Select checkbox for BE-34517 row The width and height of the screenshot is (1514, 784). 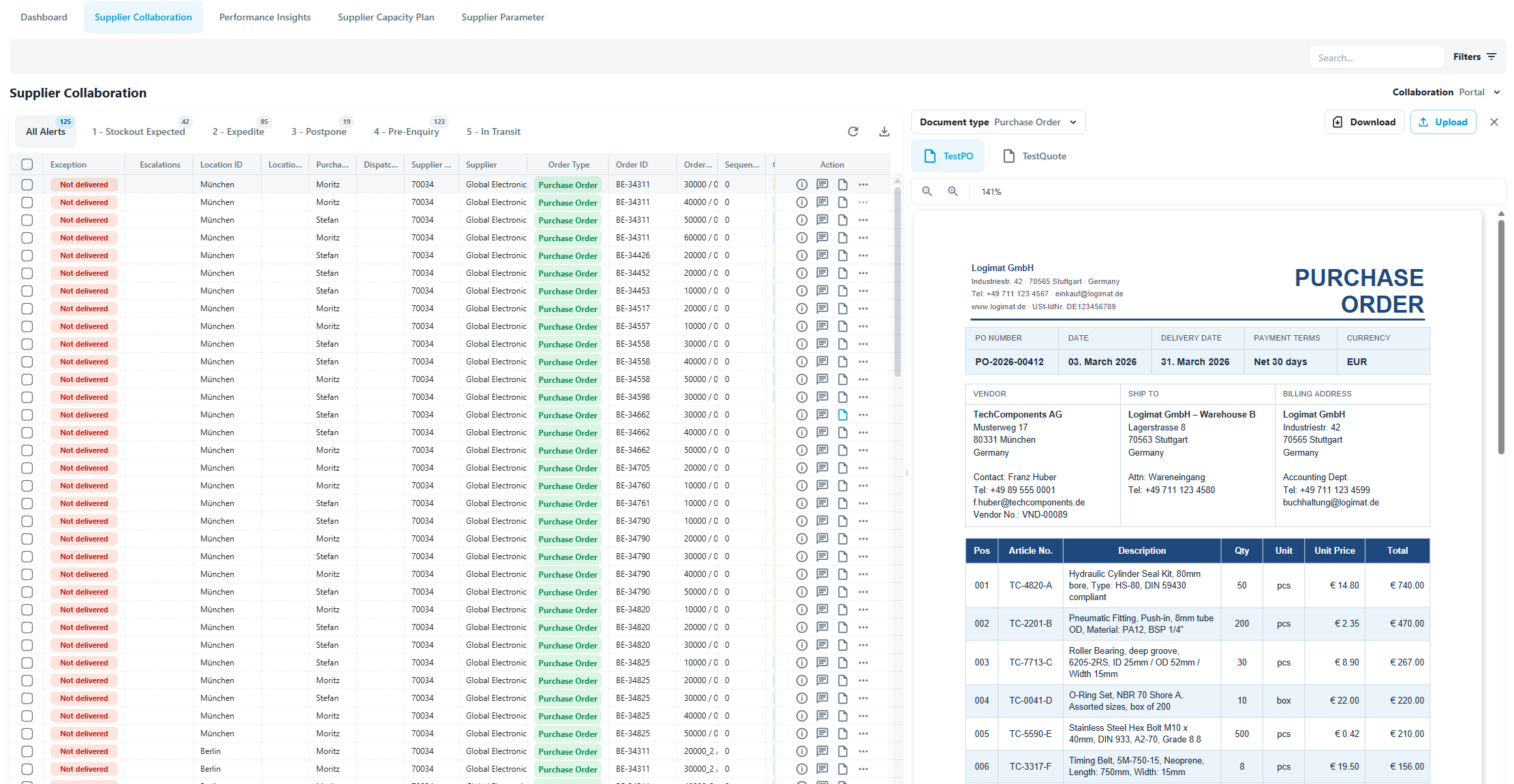click(27, 309)
